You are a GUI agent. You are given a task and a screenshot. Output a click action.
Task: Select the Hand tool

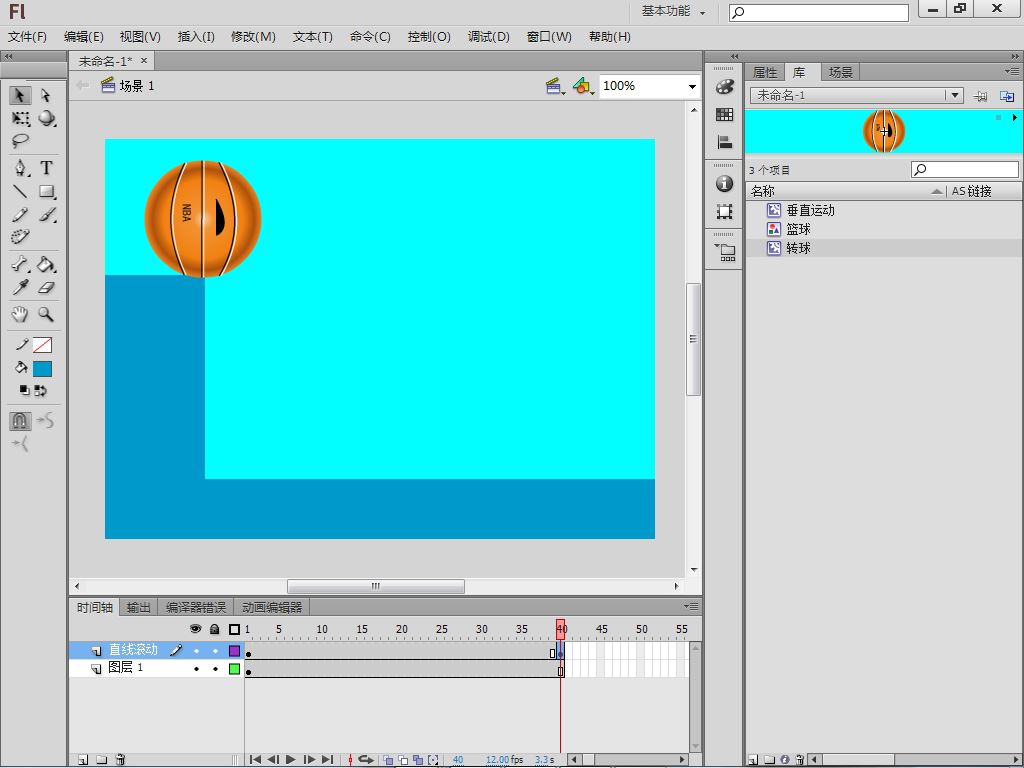click(x=20, y=314)
